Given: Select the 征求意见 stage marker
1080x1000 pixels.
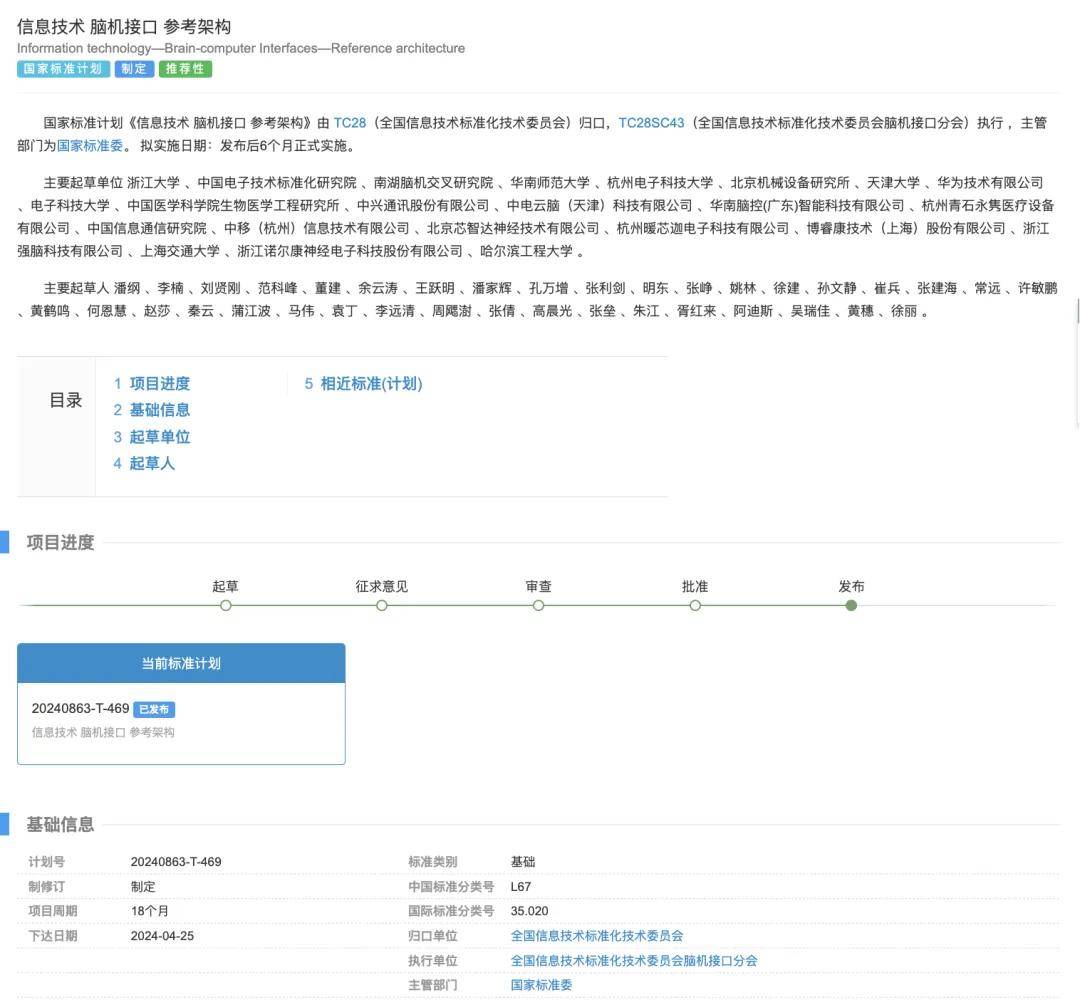Looking at the screenshot, I should tap(382, 605).
